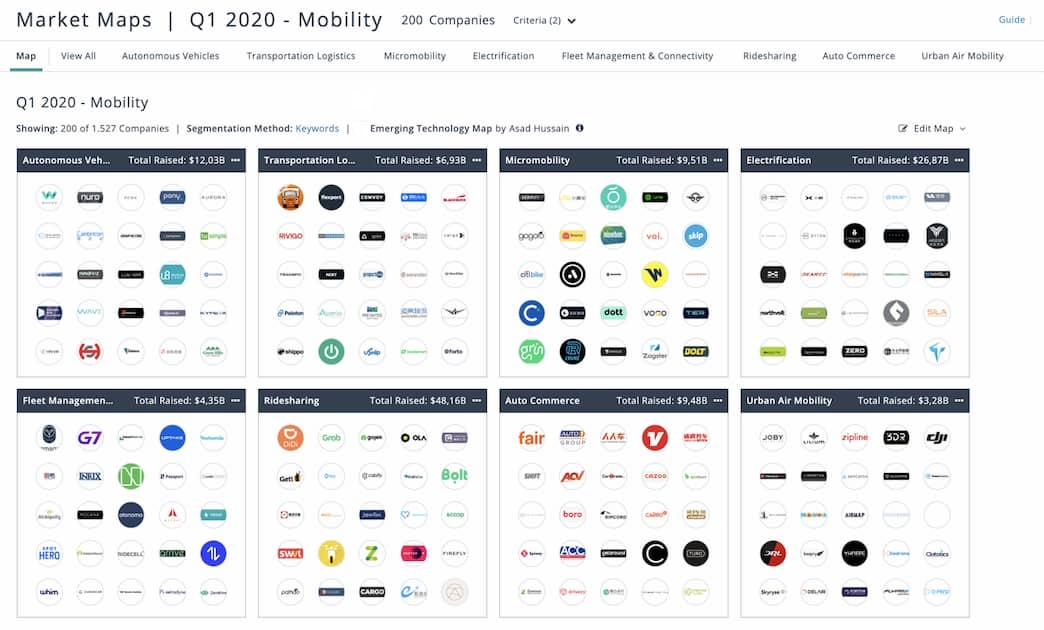Click the AIRMAP company logo
The image size is (1044, 630).
(x=855, y=515)
